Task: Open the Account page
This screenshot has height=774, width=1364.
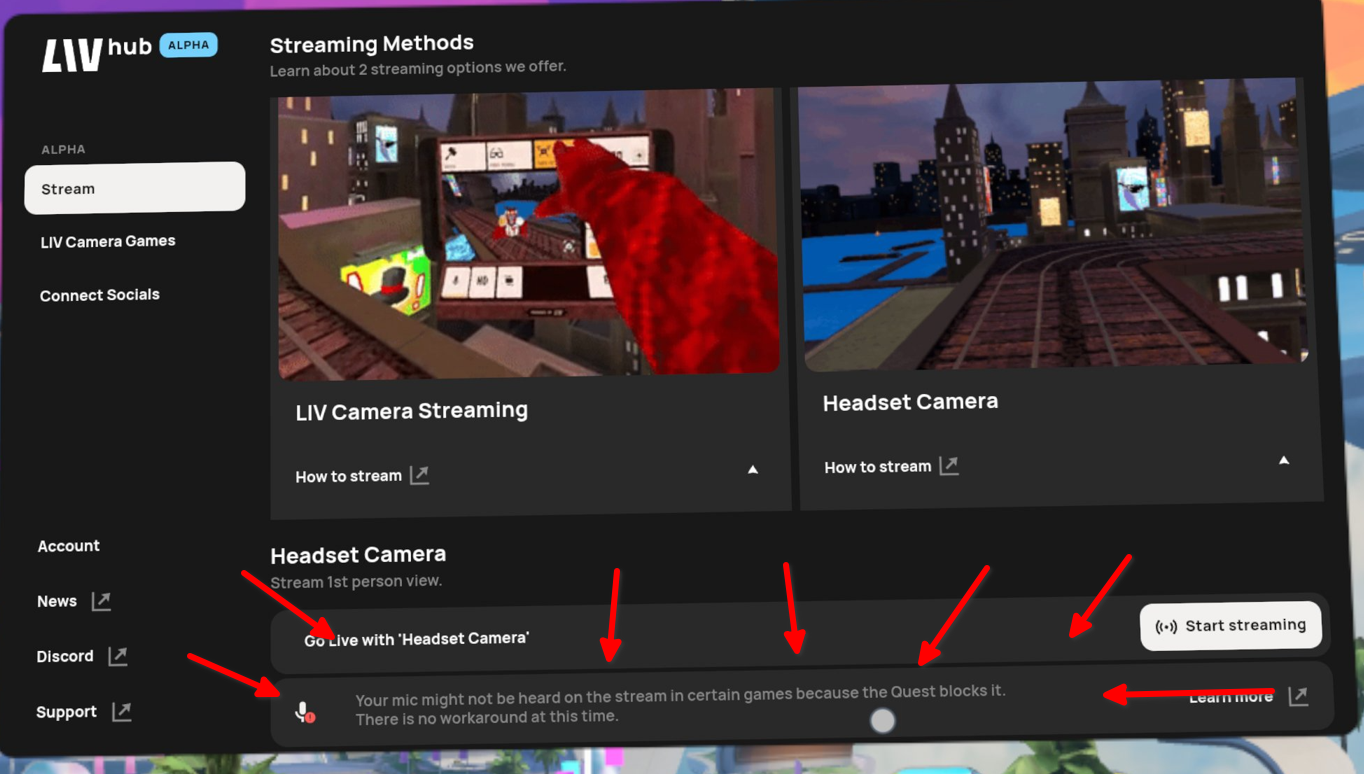Action: click(x=69, y=546)
